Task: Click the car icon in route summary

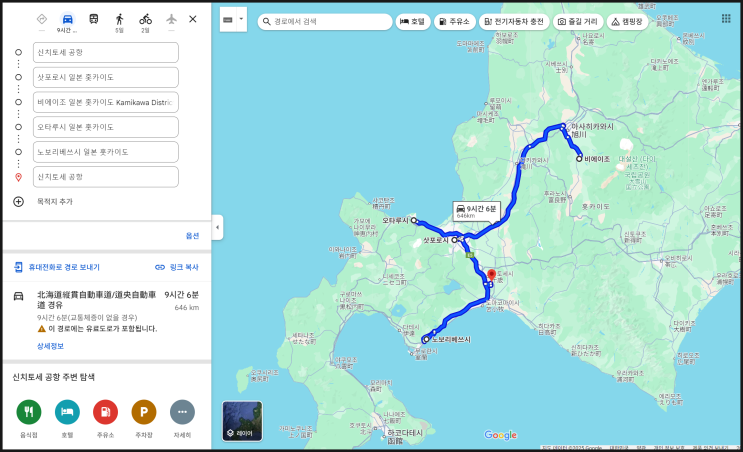Action: (x=18, y=296)
